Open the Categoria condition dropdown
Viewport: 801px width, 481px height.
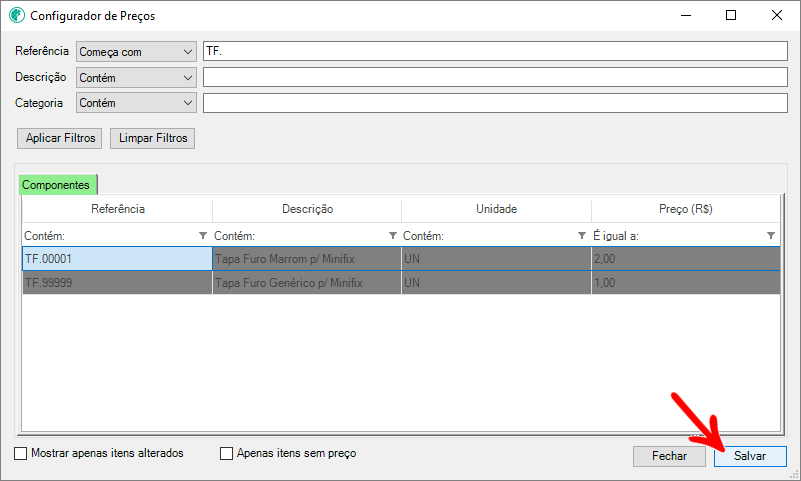click(x=136, y=103)
